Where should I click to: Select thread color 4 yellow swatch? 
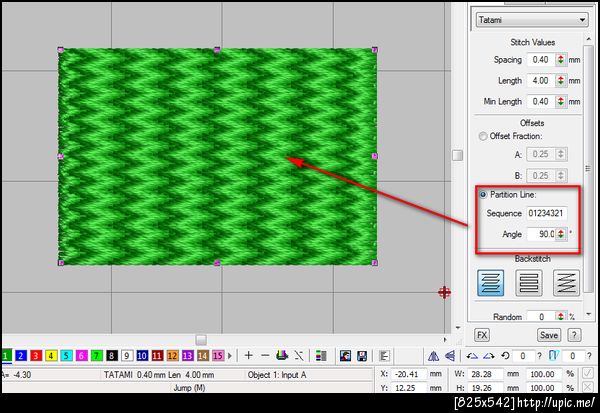coord(51,356)
